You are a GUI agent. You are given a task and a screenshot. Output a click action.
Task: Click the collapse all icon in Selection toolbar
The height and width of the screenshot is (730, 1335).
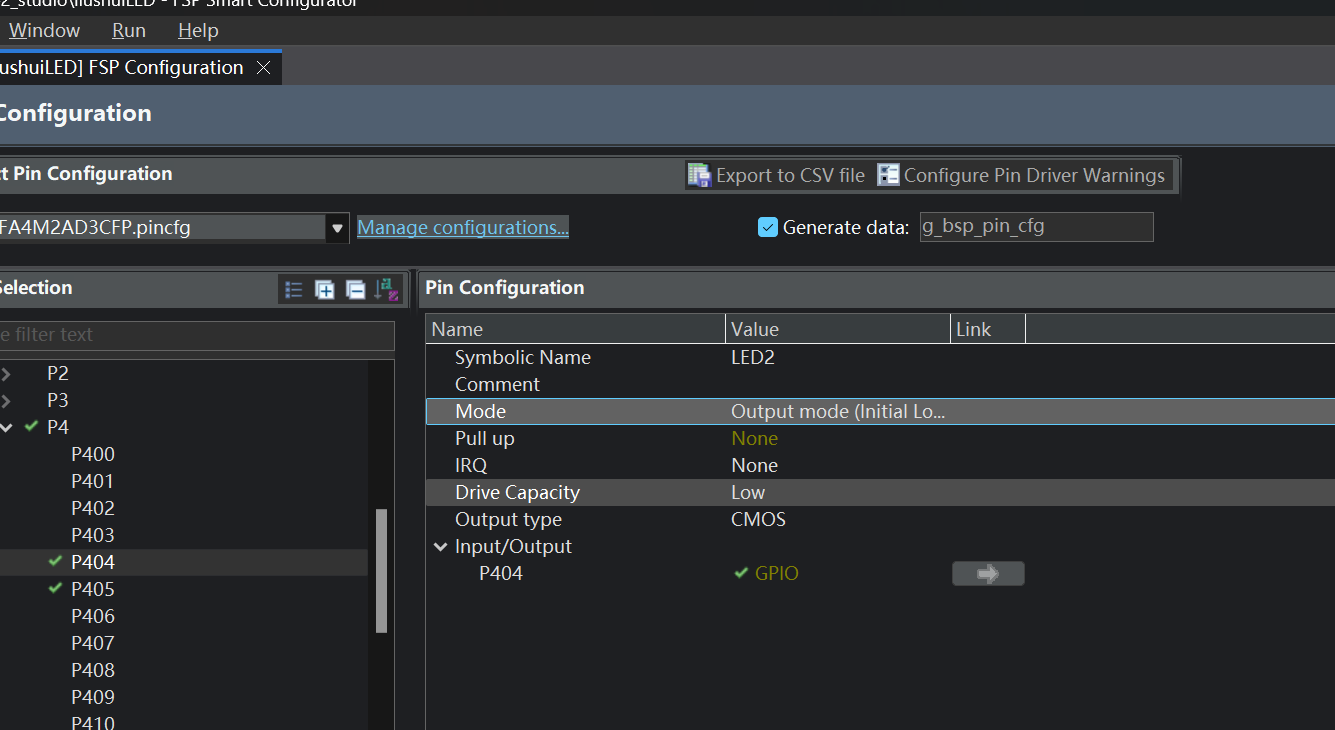(355, 290)
